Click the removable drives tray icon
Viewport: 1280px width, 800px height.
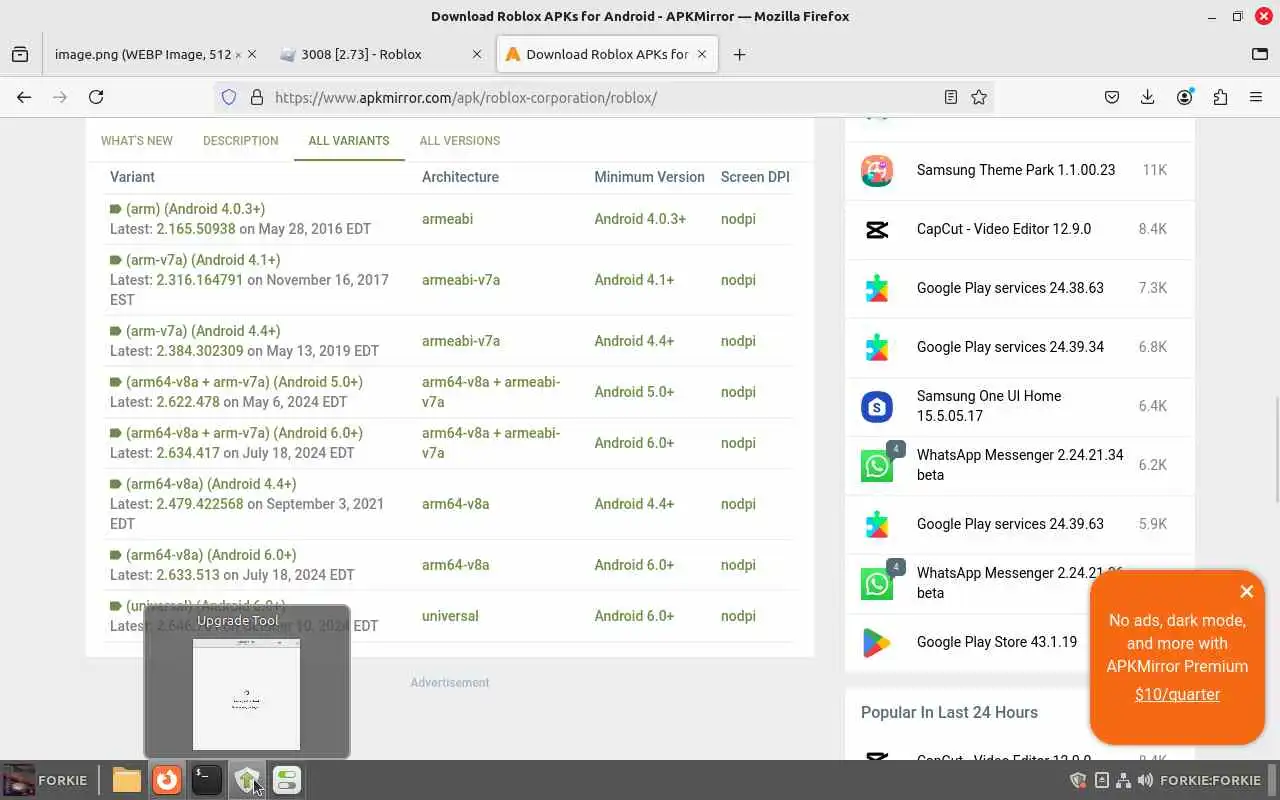coord(1101,780)
